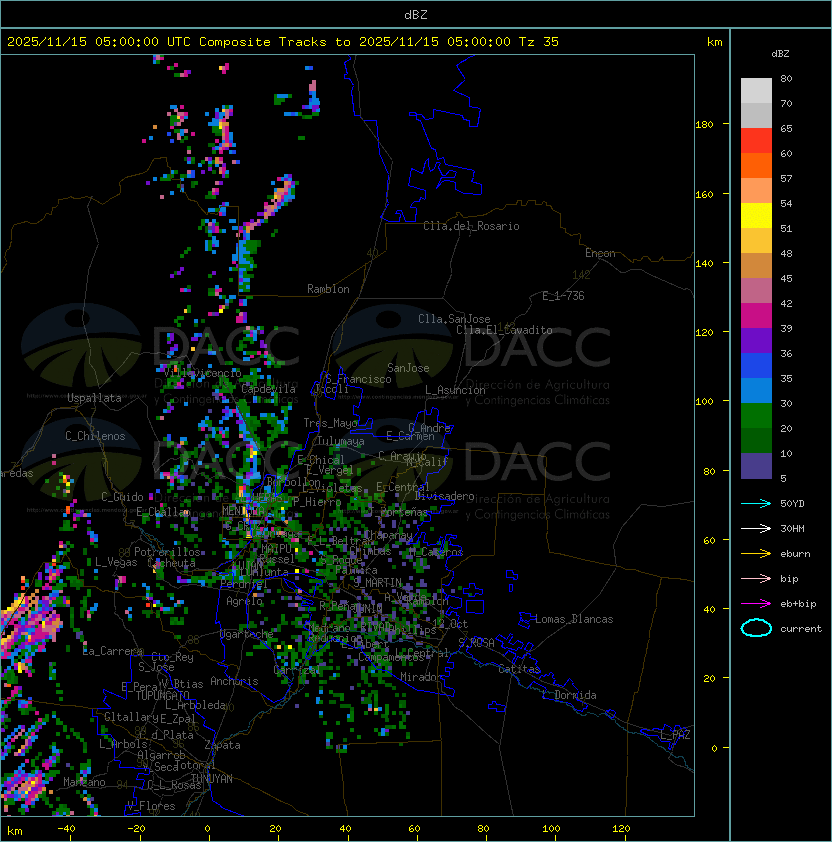
Task: Click the pink bip arrow legend icon
Action: tap(756, 578)
